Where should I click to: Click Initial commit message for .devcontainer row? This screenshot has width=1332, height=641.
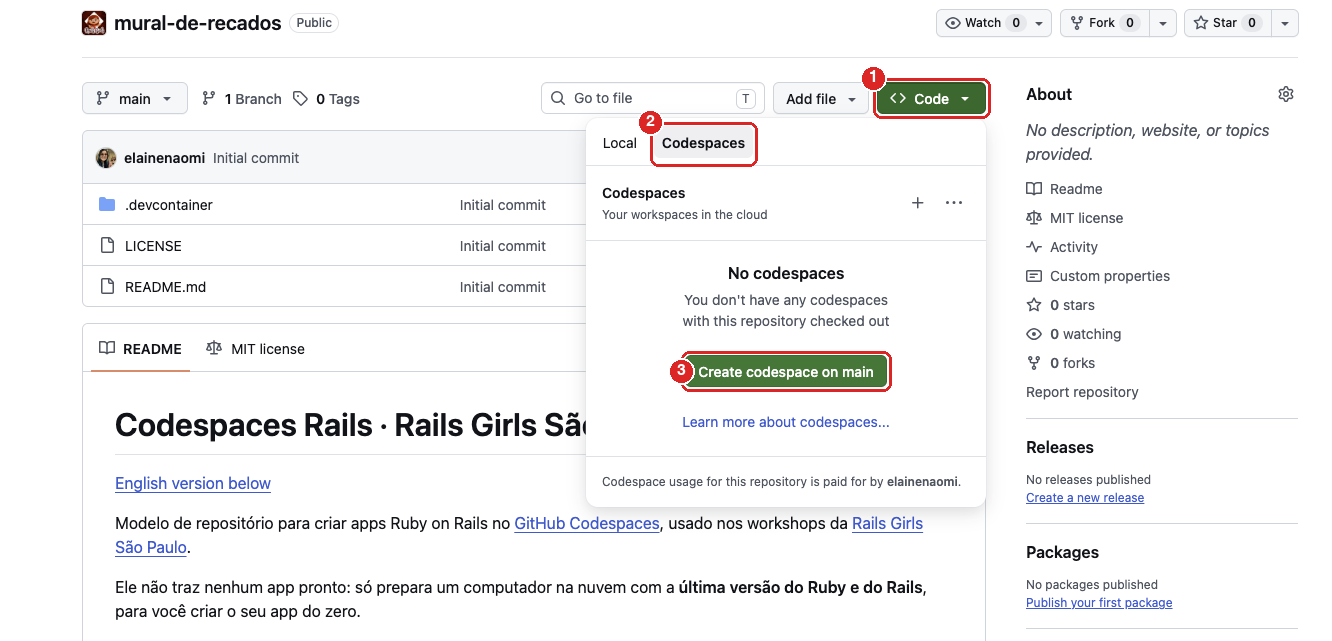pyautogui.click(x=503, y=205)
